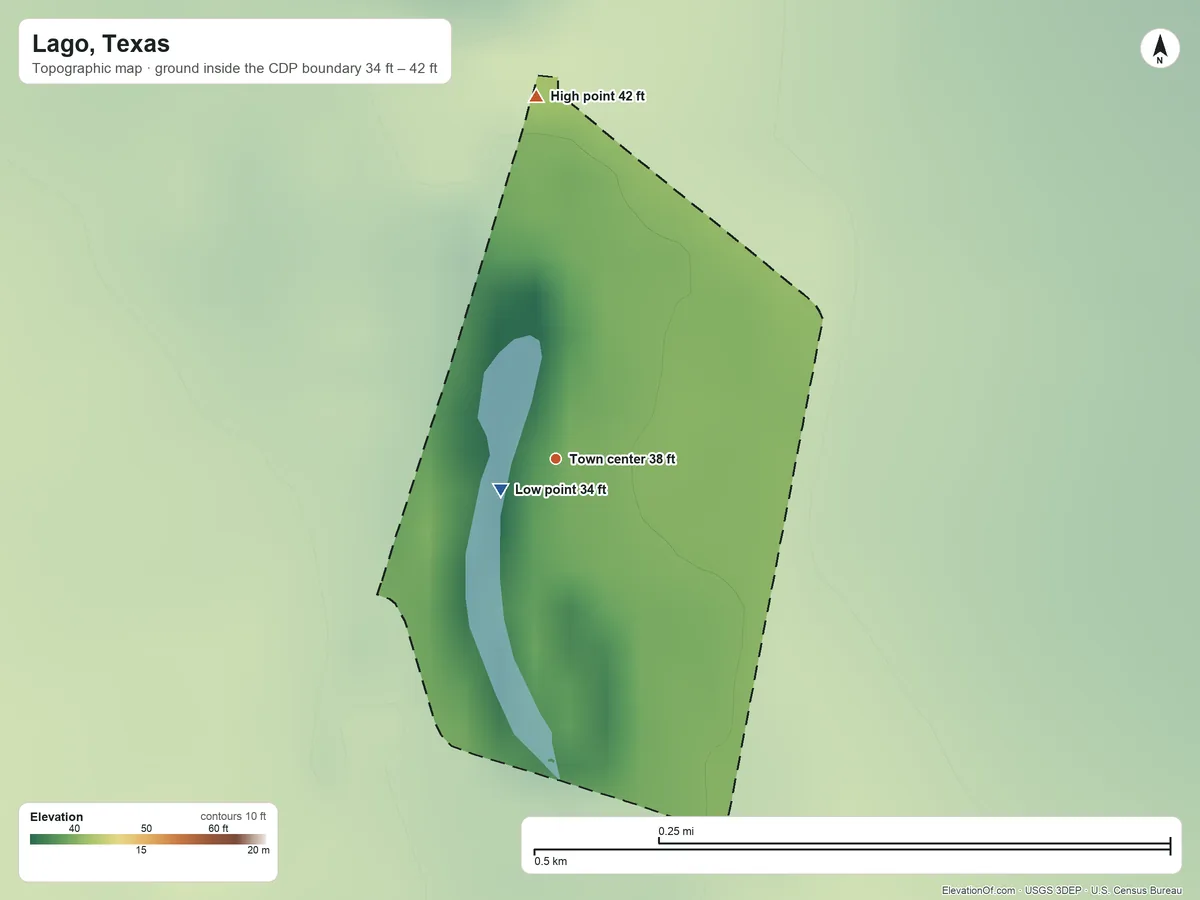The image size is (1200, 900).
Task: Select the 'Low point 34 ft' label
Action: pyautogui.click(x=560, y=490)
